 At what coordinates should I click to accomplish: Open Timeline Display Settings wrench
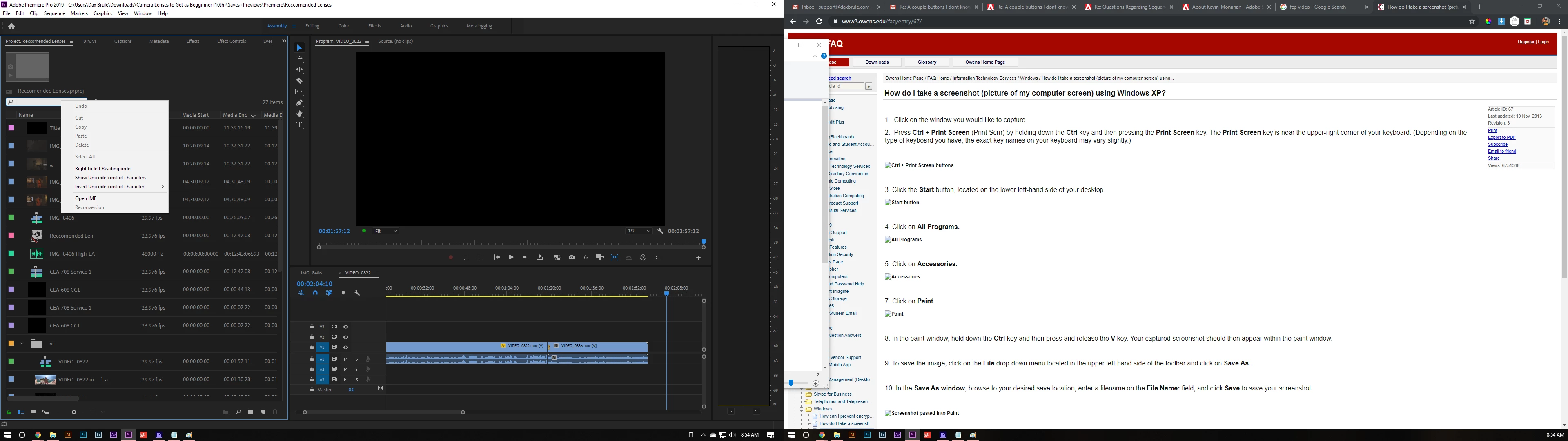coord(357,293)
